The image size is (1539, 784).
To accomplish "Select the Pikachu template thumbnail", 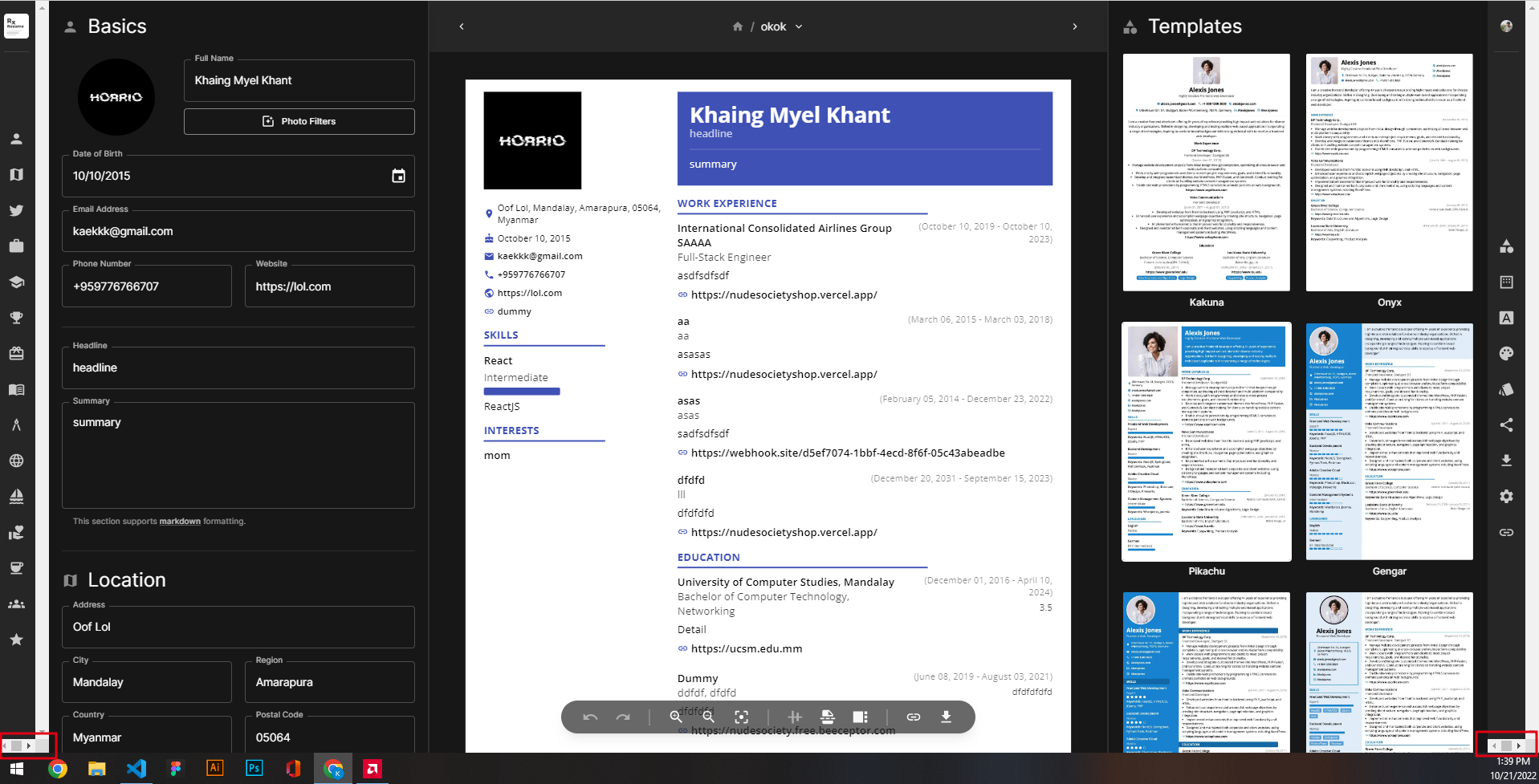I will (x=1207, y=441).
